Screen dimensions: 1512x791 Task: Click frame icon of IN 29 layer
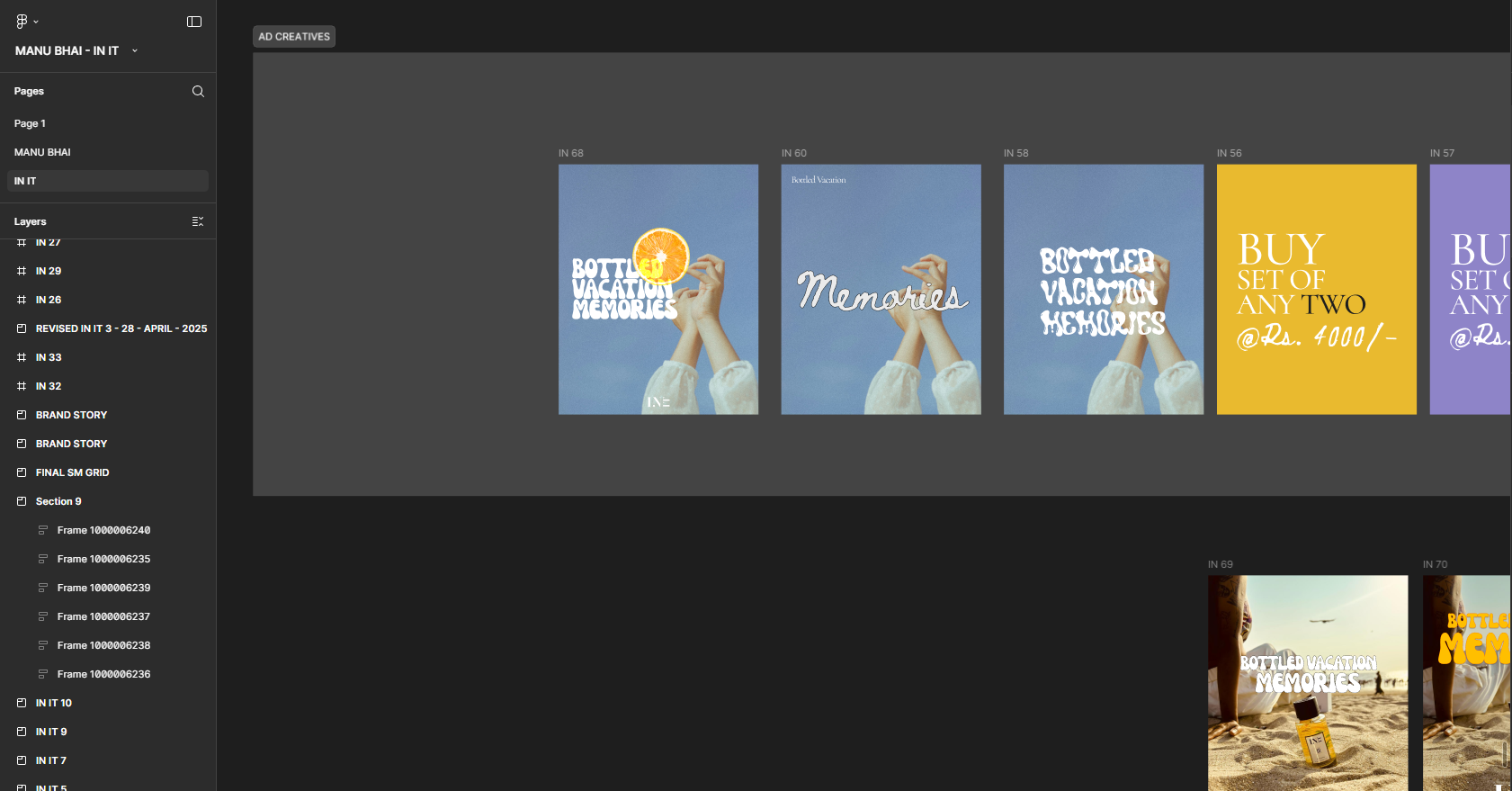coord(22,271)
